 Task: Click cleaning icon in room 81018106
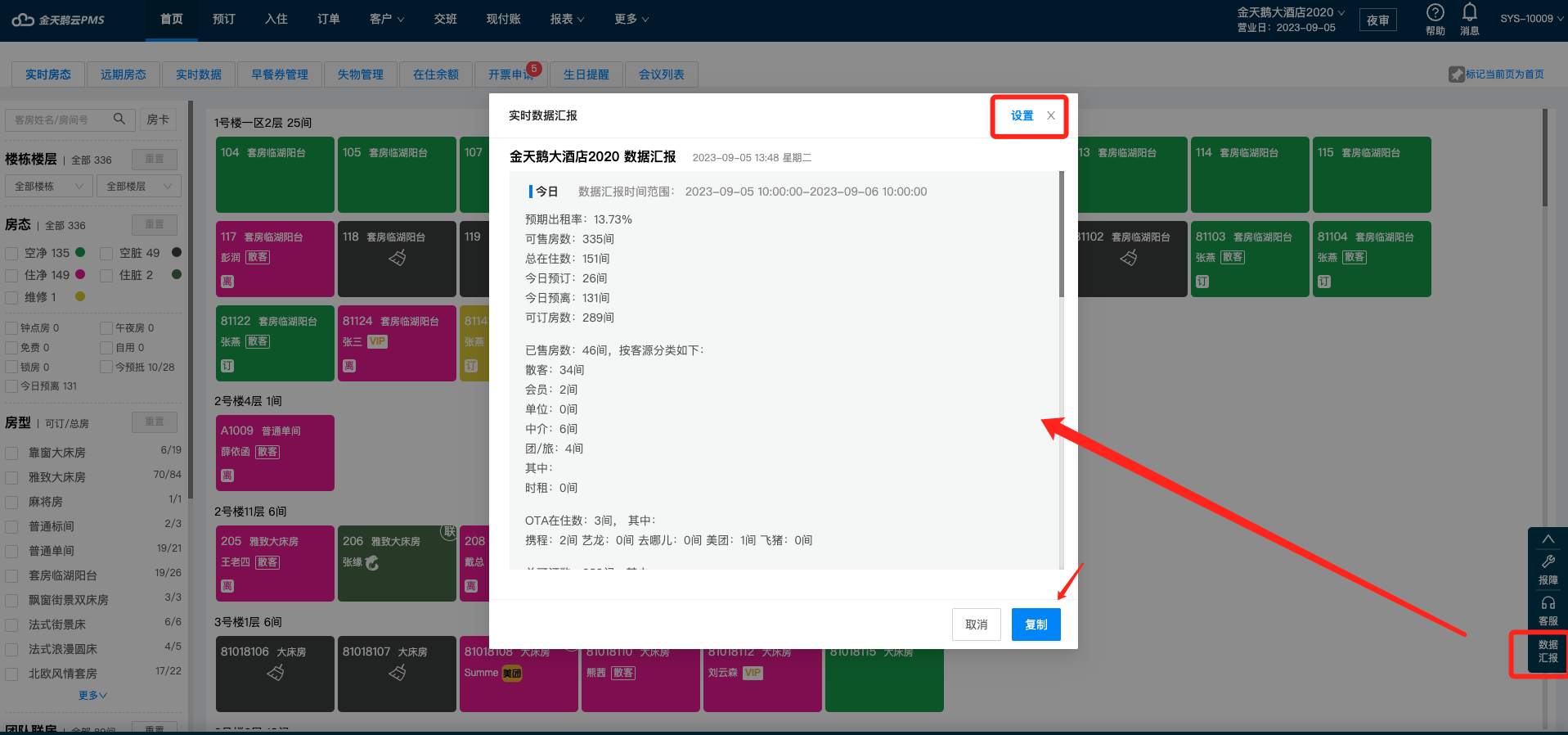click(x=276, y=673)
